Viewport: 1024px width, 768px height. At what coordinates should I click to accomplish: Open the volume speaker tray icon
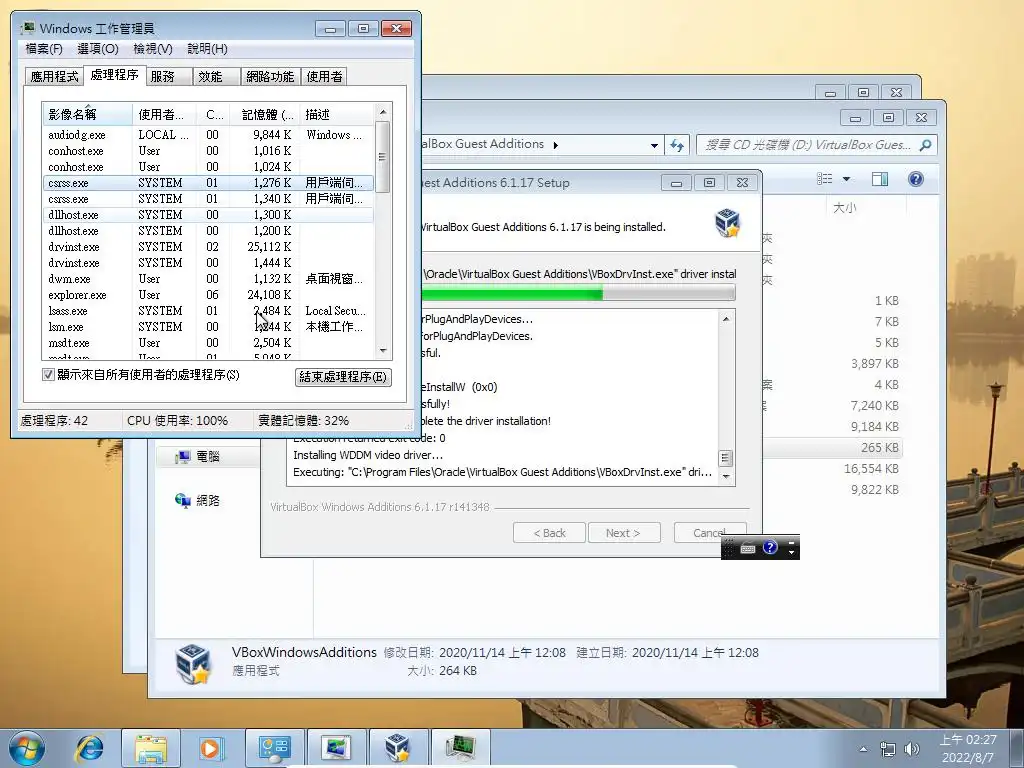[912, 749]
